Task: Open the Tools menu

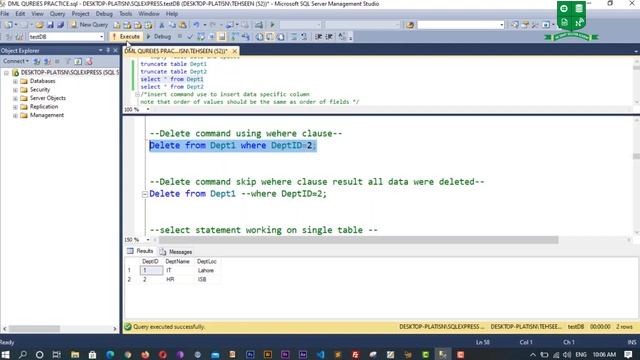Action: [x=126, y=14]
